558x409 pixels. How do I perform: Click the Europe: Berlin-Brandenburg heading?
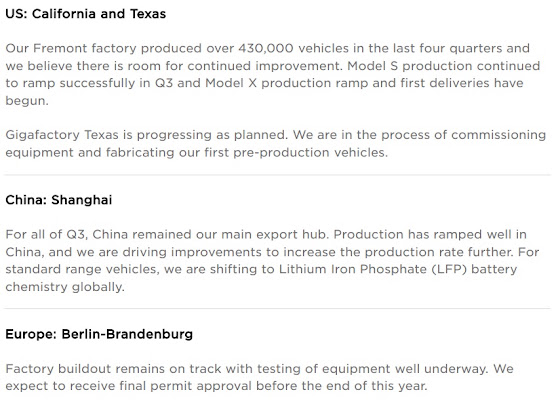pos(99,334)
